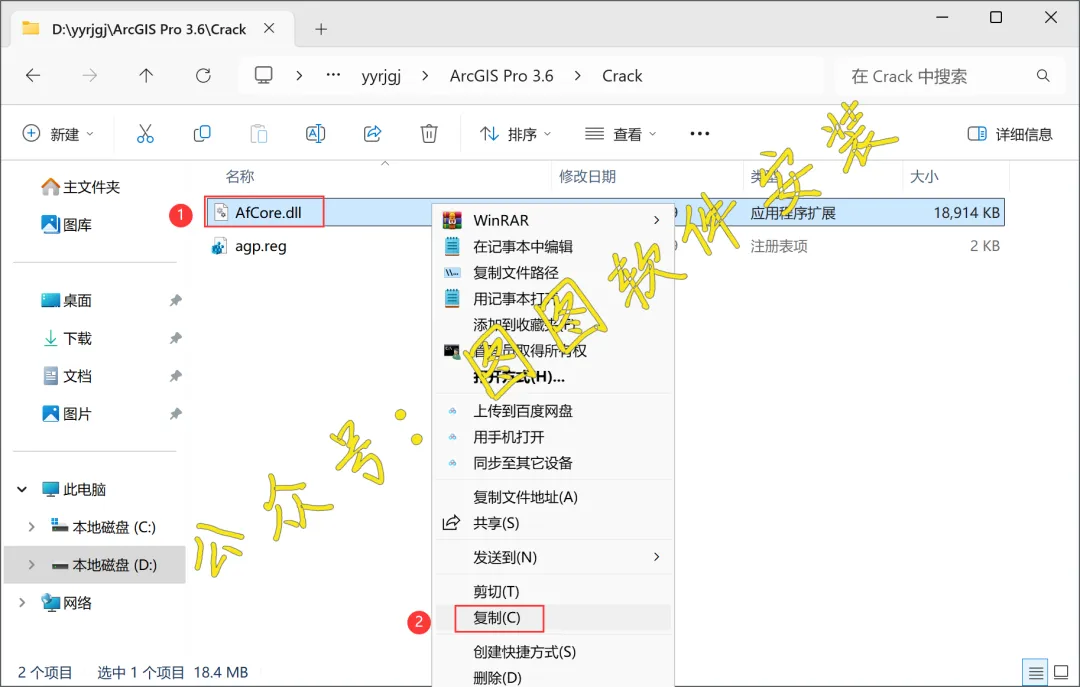Unpin 图片 using its pin icon

click(x=176, y=414)
